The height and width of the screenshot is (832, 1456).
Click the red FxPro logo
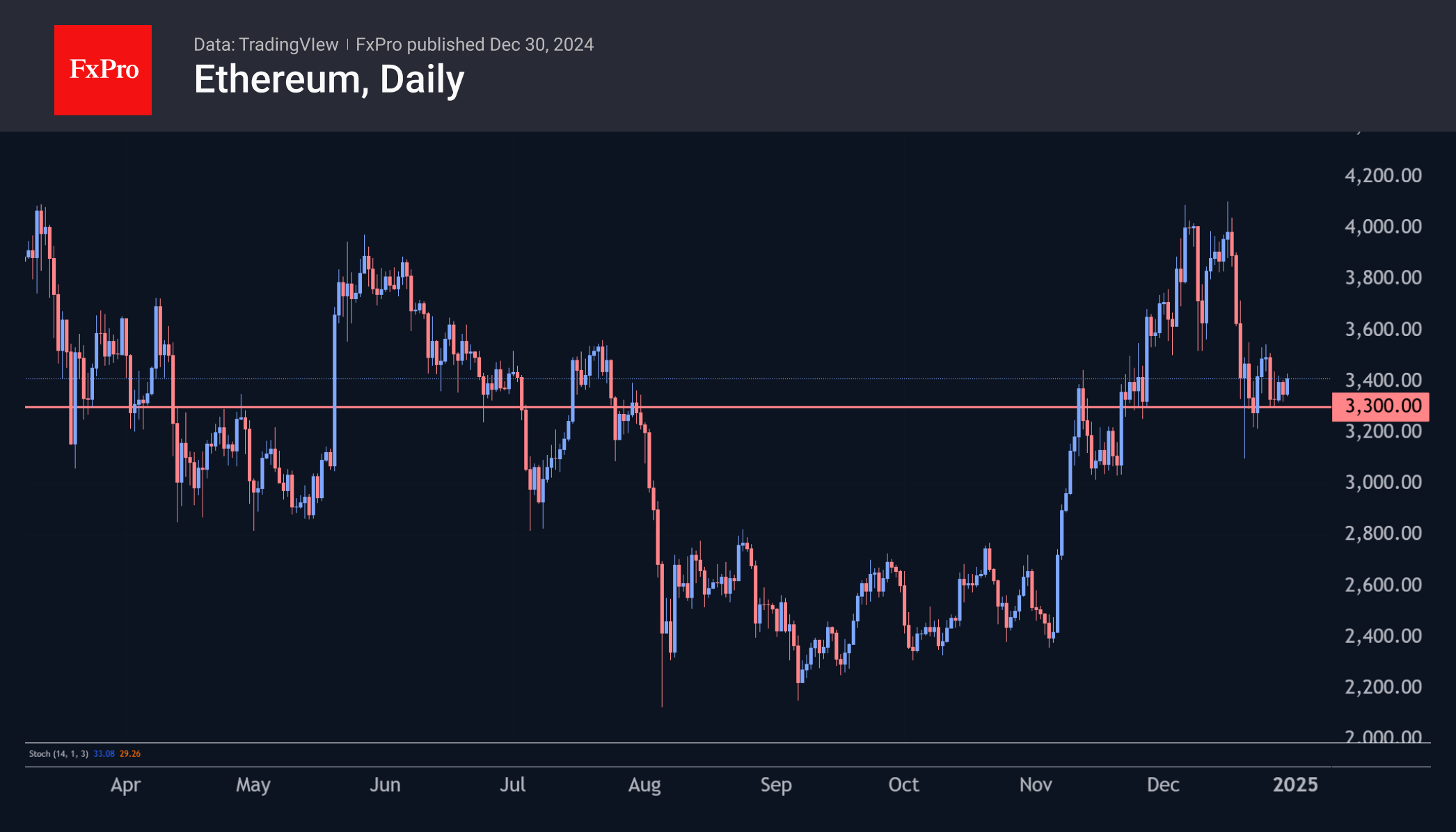tap(103, 70)
